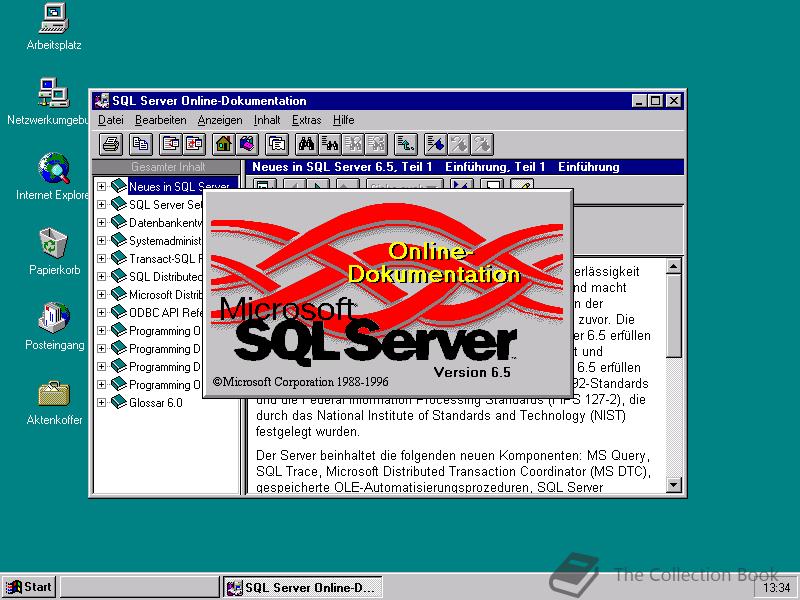Viewport: 800px width, 600px height.
Task: Click the document scrollbar down arrow
Action: point(673,485)
